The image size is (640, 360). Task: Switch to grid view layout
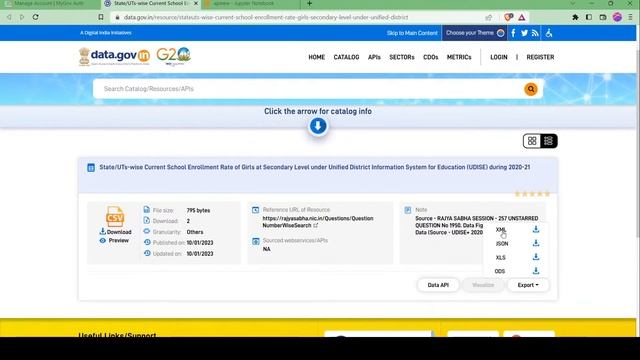click(532, 141)
